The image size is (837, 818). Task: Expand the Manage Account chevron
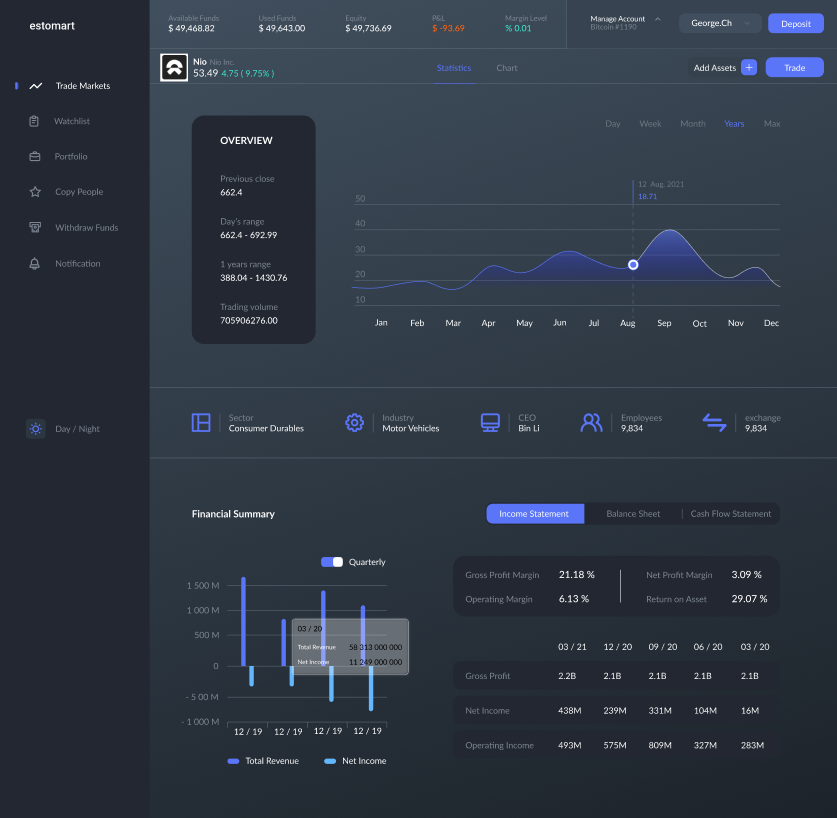pyautogui.click(x=657, y=19)
